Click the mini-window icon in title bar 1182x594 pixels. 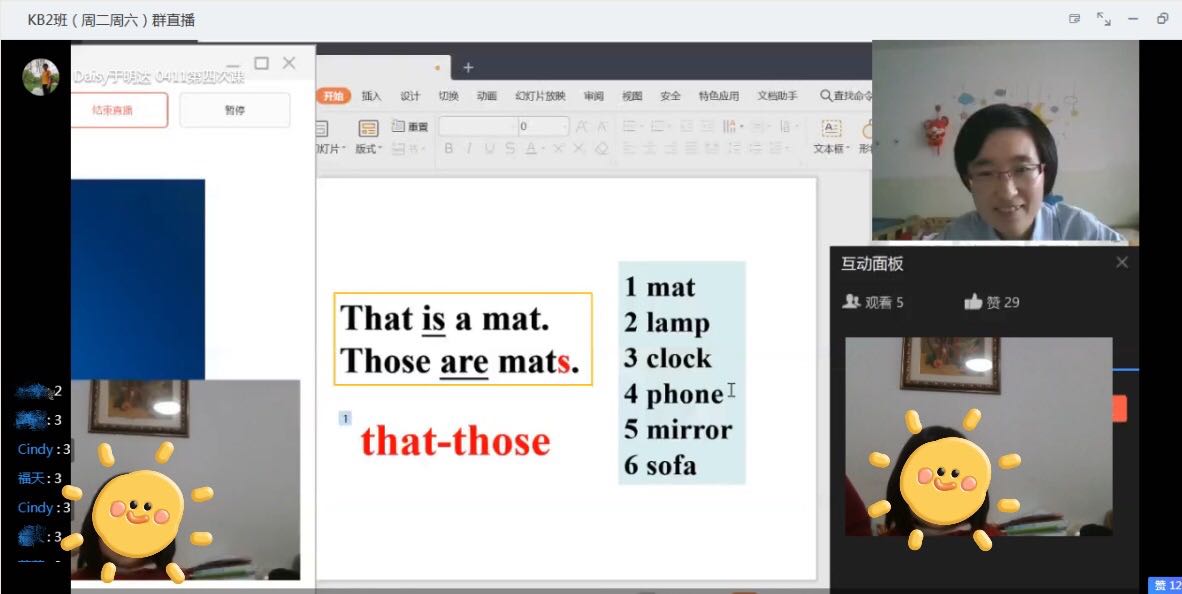pos(1075,19)
